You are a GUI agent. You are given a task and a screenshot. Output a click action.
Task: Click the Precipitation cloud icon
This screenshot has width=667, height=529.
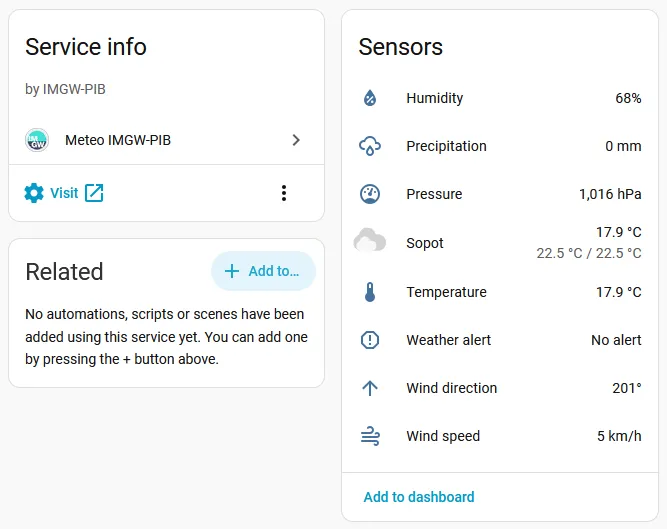pyautogui.click(x=370, y=146)
